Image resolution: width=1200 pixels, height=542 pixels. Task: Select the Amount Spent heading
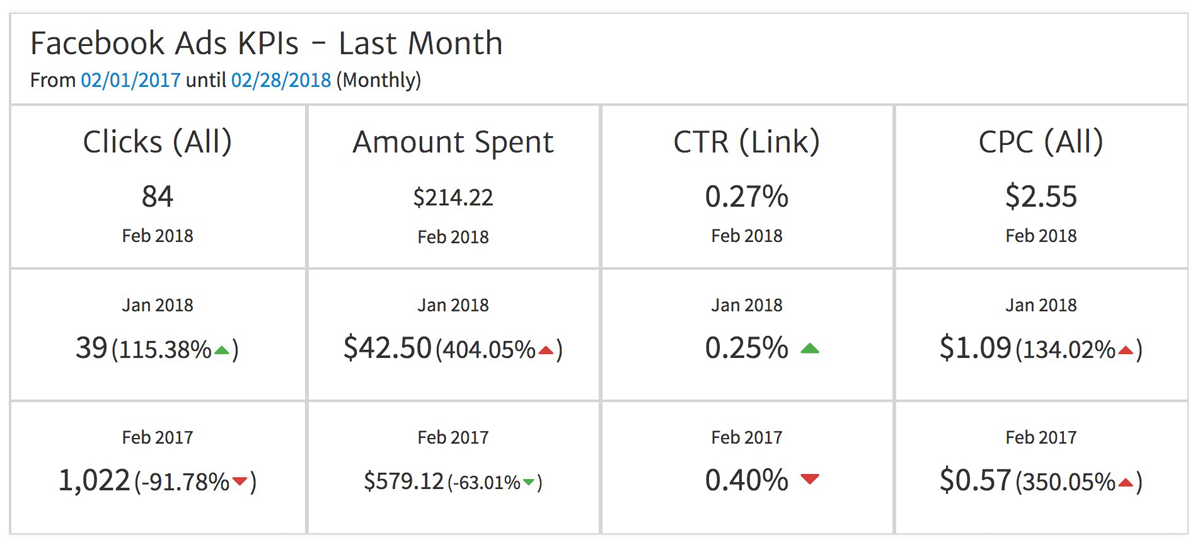coord(453,142)
